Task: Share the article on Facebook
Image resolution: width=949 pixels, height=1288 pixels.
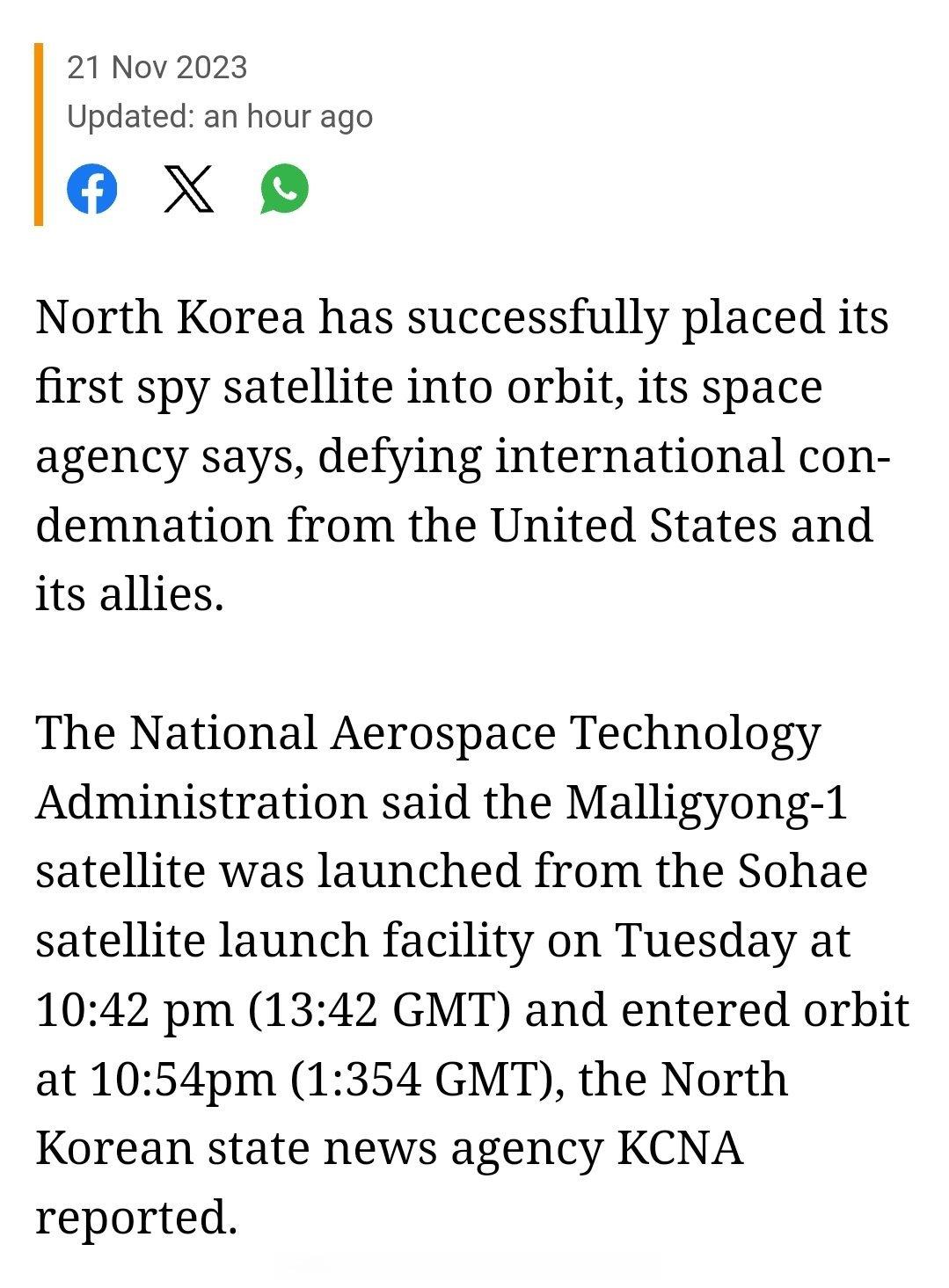Action: [x=92, y=189]
